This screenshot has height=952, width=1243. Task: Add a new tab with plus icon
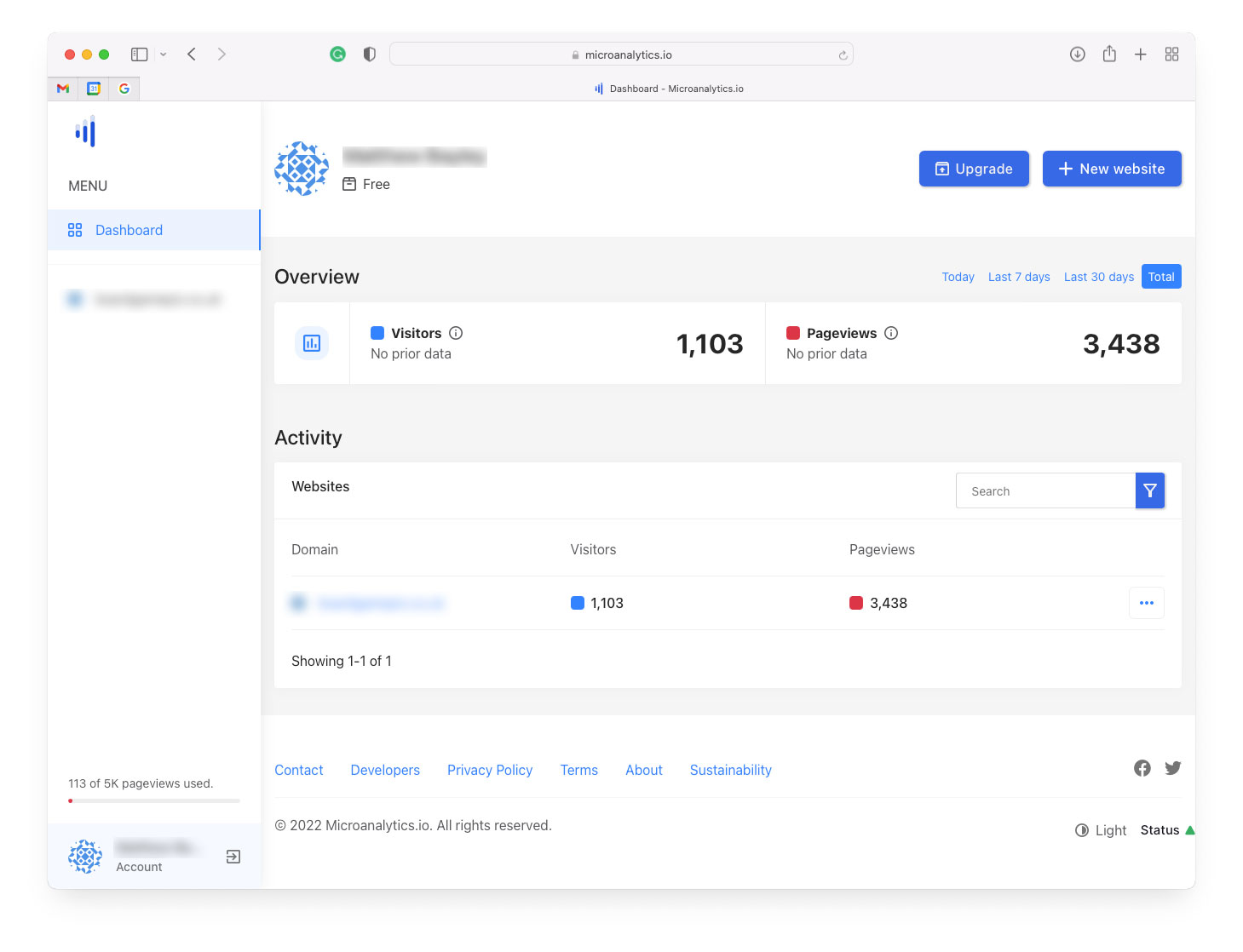pos(1140,54)
